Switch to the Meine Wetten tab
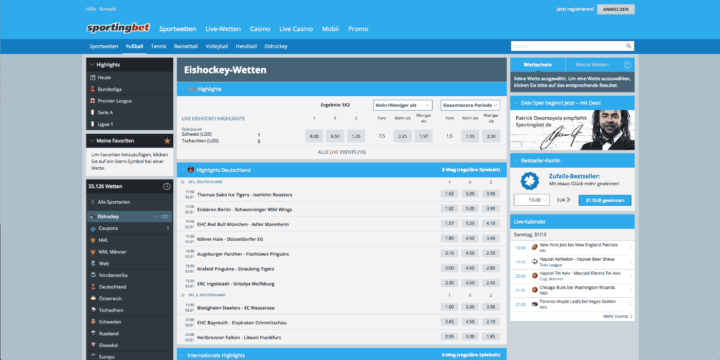 [592, 65]
